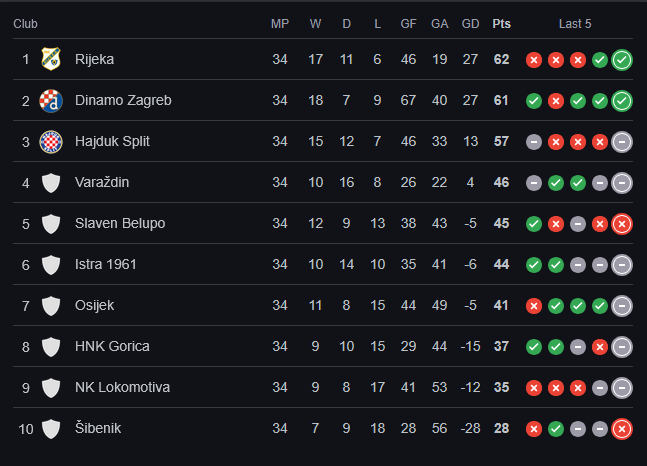The width and height of the screenshot is (647, 466).
Task: Click the GD column header
Action: click(x=470, y=23)
